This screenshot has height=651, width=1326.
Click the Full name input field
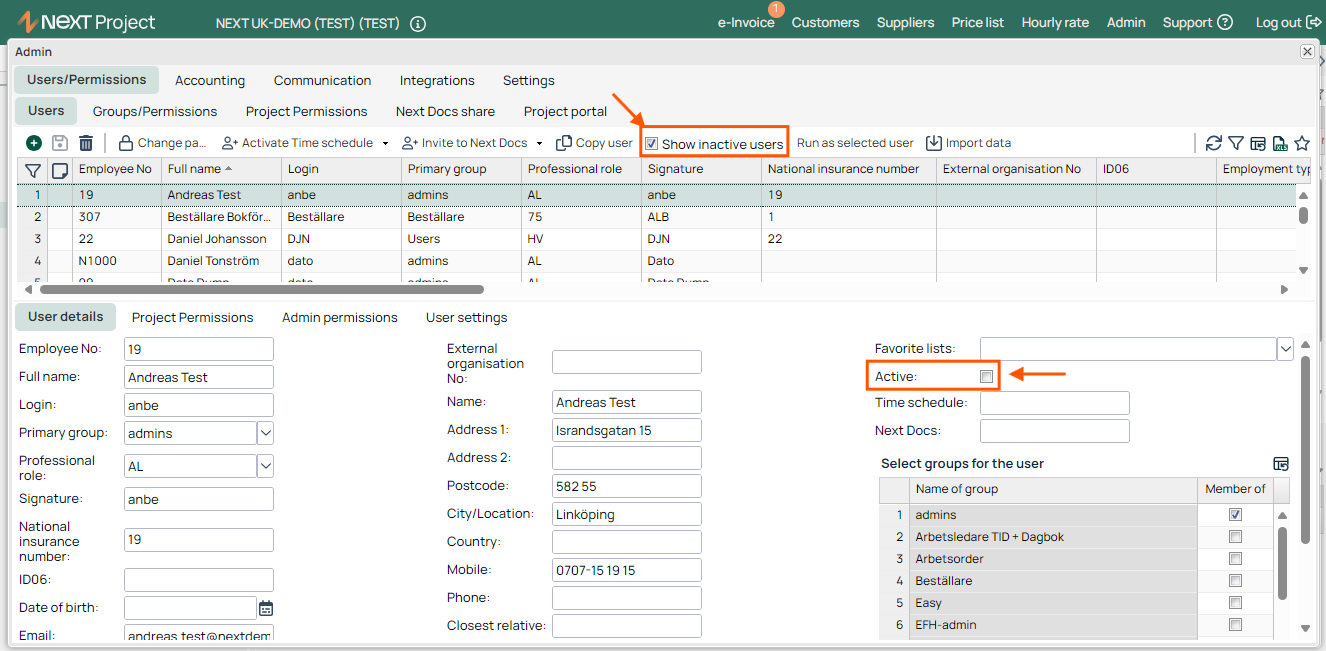pyautogui.click(x=199, y=377)
